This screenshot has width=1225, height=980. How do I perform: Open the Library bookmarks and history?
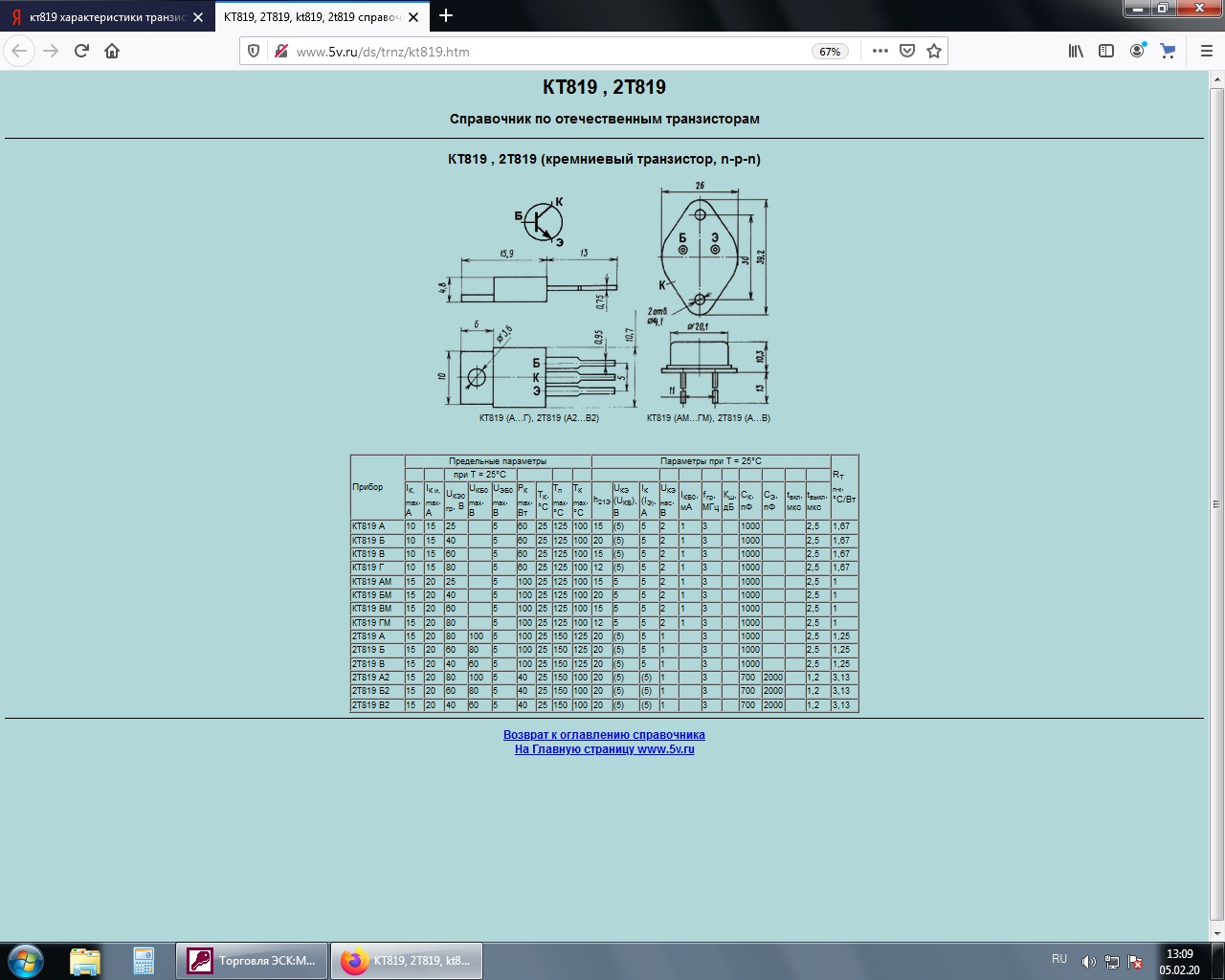(x=1076, y=52)
